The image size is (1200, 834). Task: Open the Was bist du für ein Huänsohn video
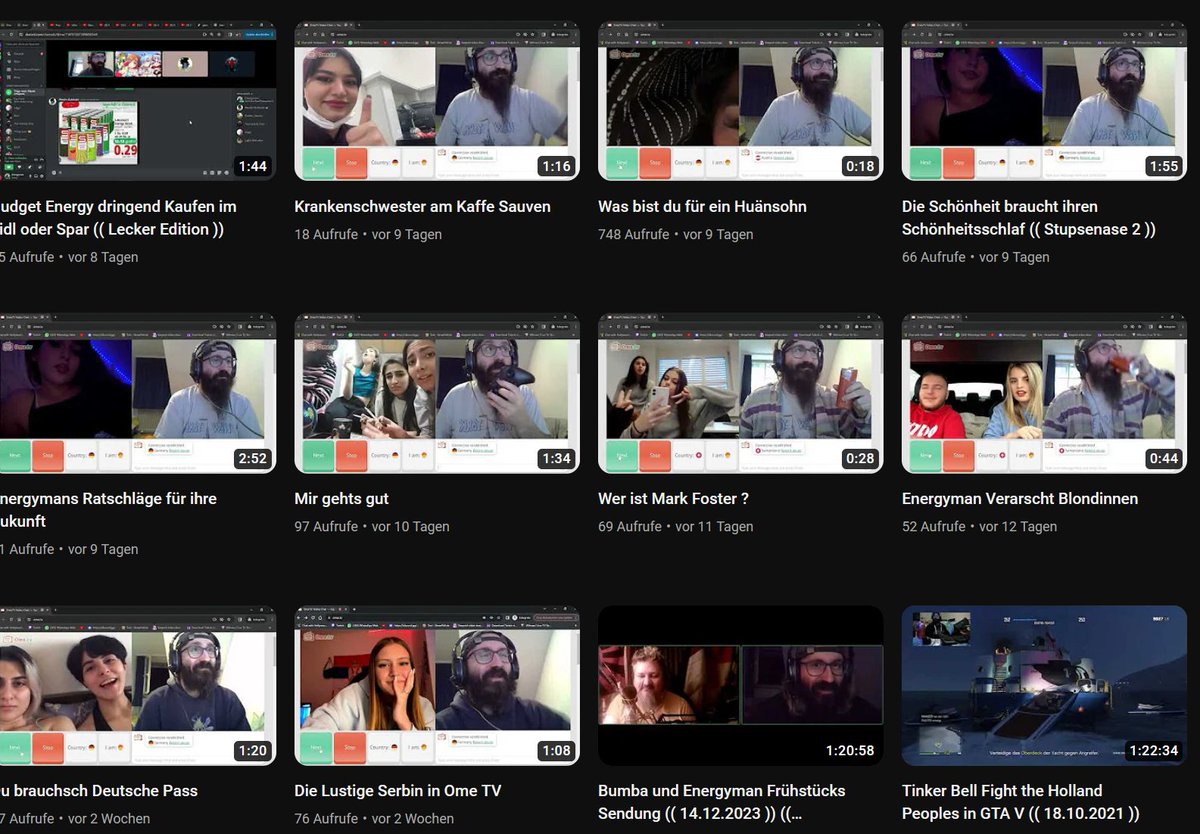tap(739, 100)
